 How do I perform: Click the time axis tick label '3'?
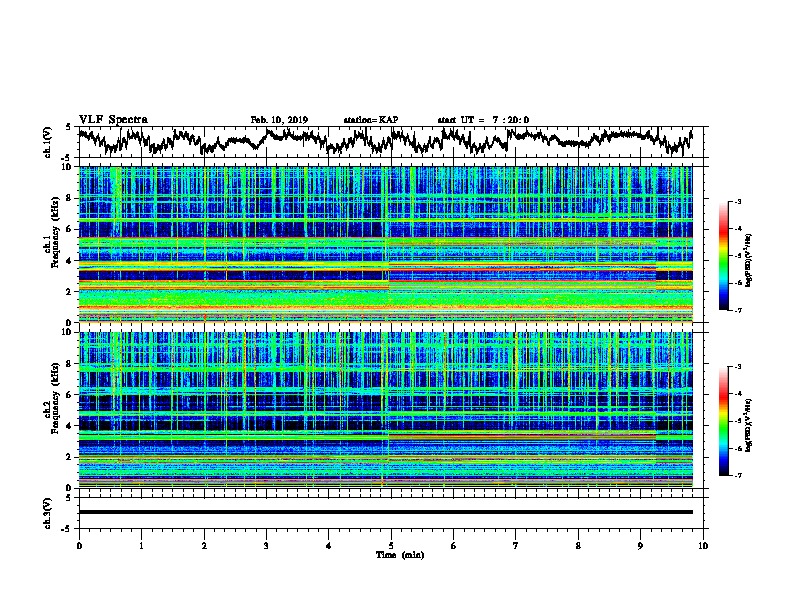pyautogui.click(x=266, y=546)
